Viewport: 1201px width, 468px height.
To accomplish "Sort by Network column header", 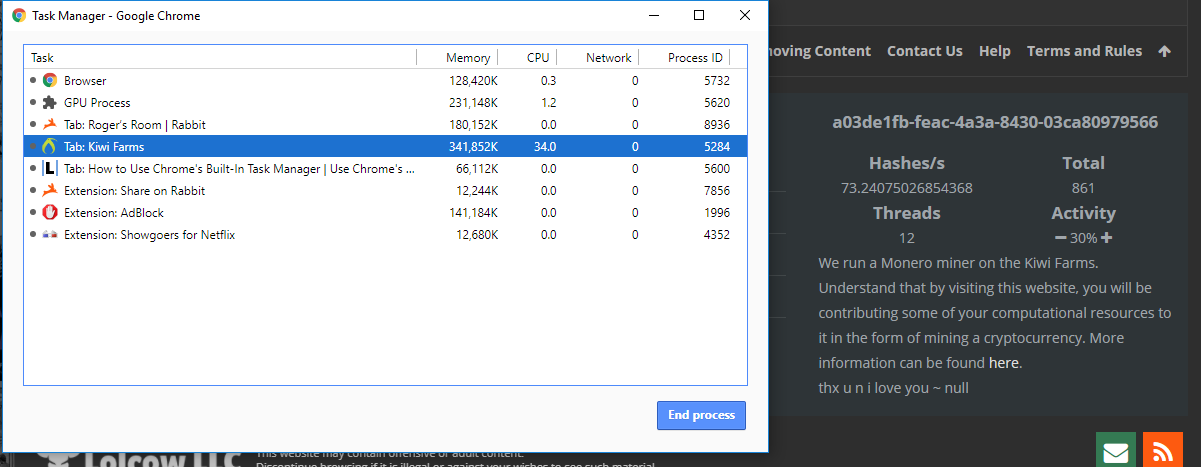I will pyautogui.click(x=597, y=58).
